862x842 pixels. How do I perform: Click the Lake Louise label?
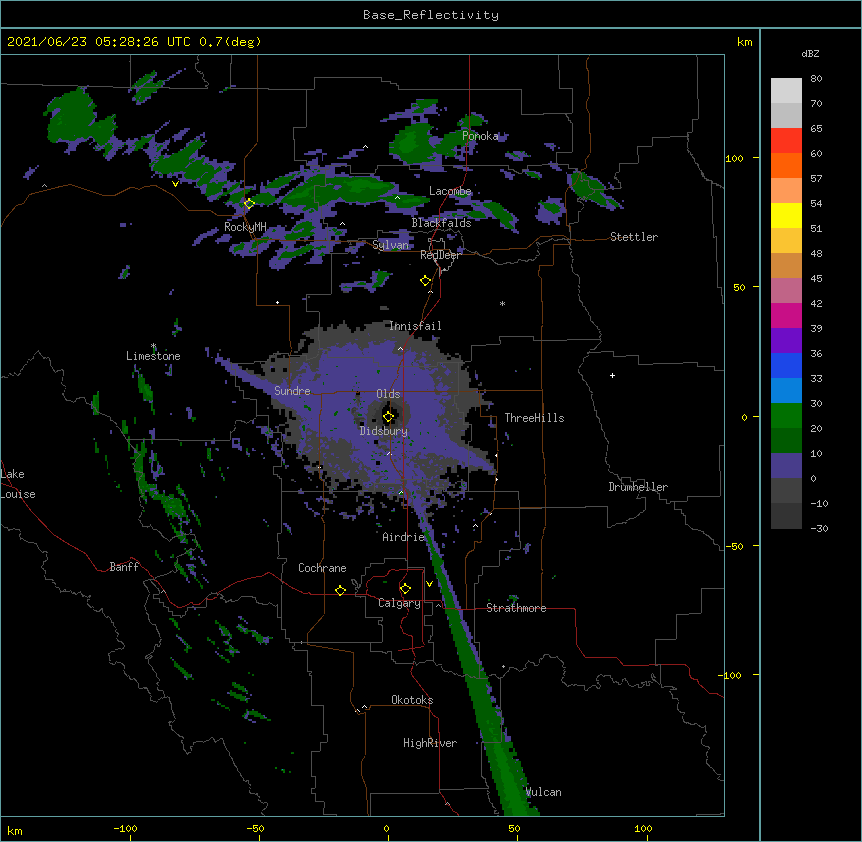click(18, 484)
